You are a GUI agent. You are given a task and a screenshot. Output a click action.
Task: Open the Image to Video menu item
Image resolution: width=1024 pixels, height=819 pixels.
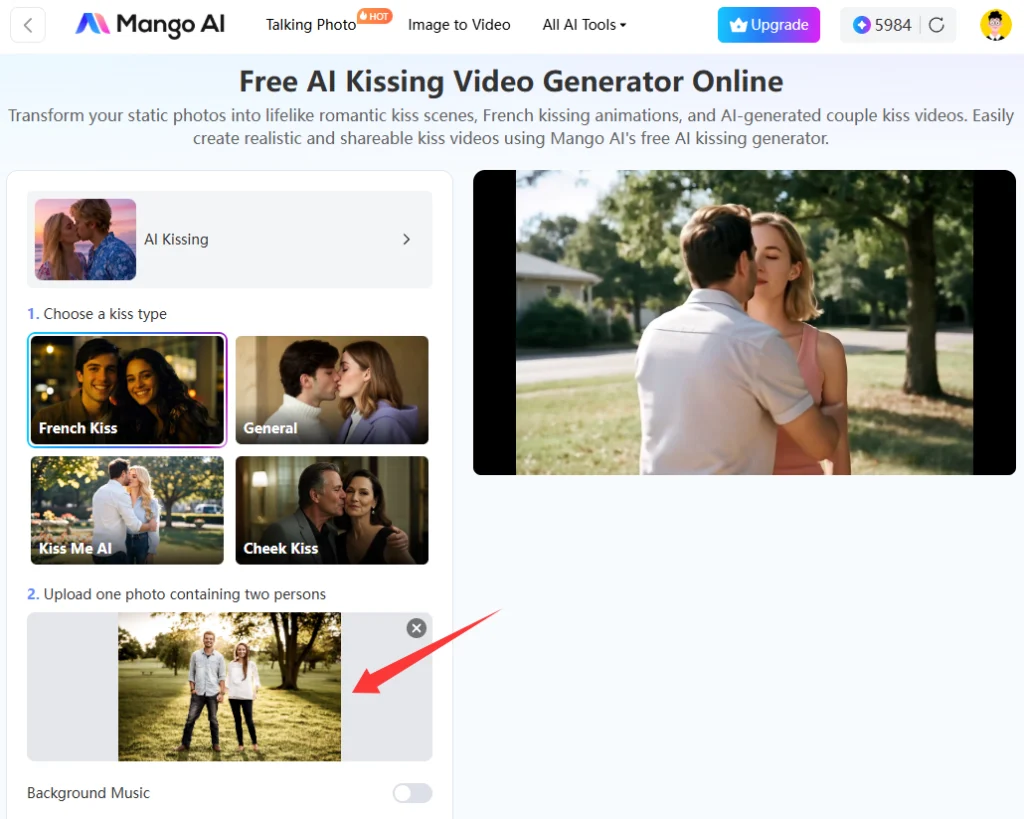click(x=459, y=25)
